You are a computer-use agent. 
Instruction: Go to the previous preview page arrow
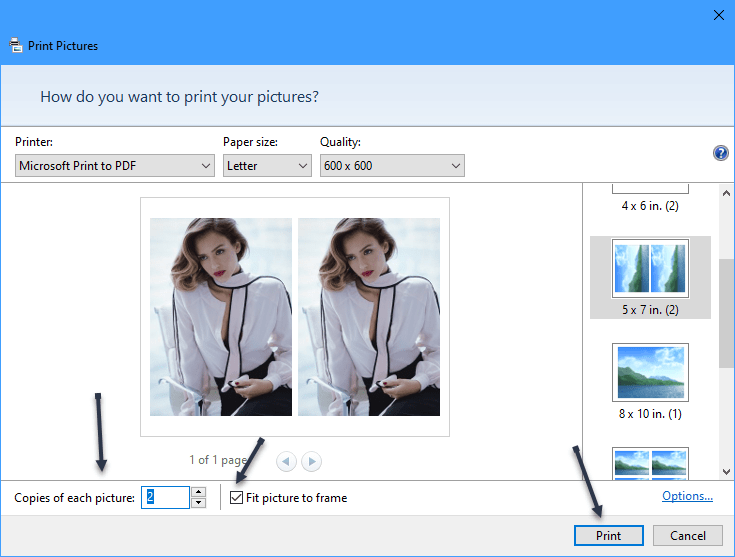(287, 461)
